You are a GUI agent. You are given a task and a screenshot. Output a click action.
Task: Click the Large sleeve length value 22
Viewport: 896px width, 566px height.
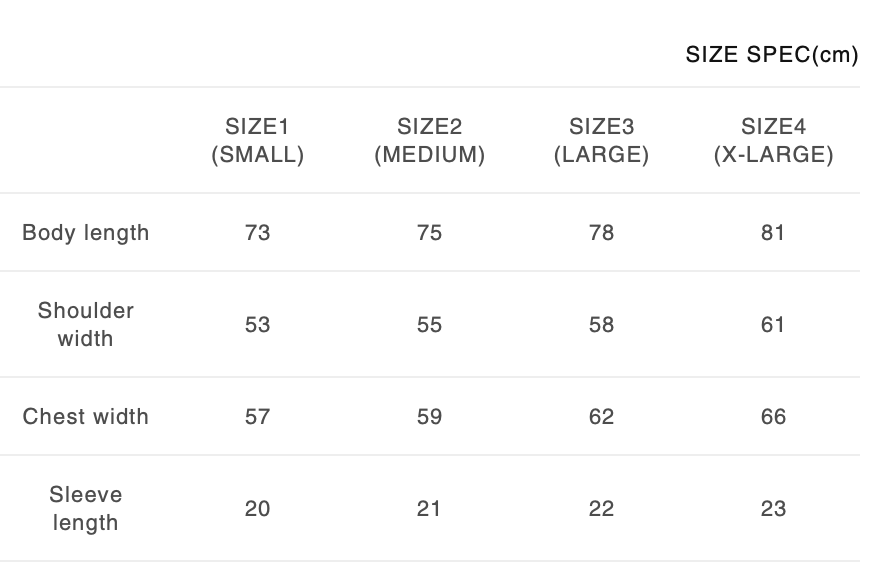click(602, 509)
